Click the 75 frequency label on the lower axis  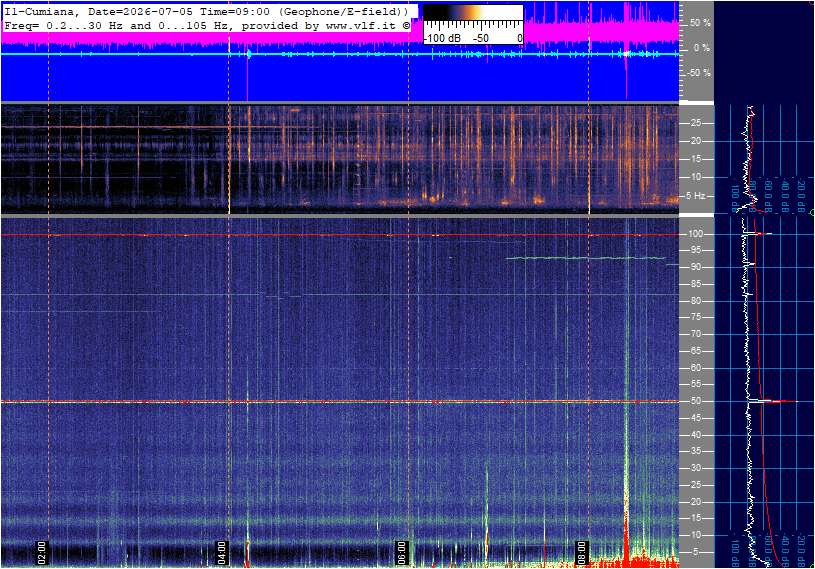tap(695, 317)
